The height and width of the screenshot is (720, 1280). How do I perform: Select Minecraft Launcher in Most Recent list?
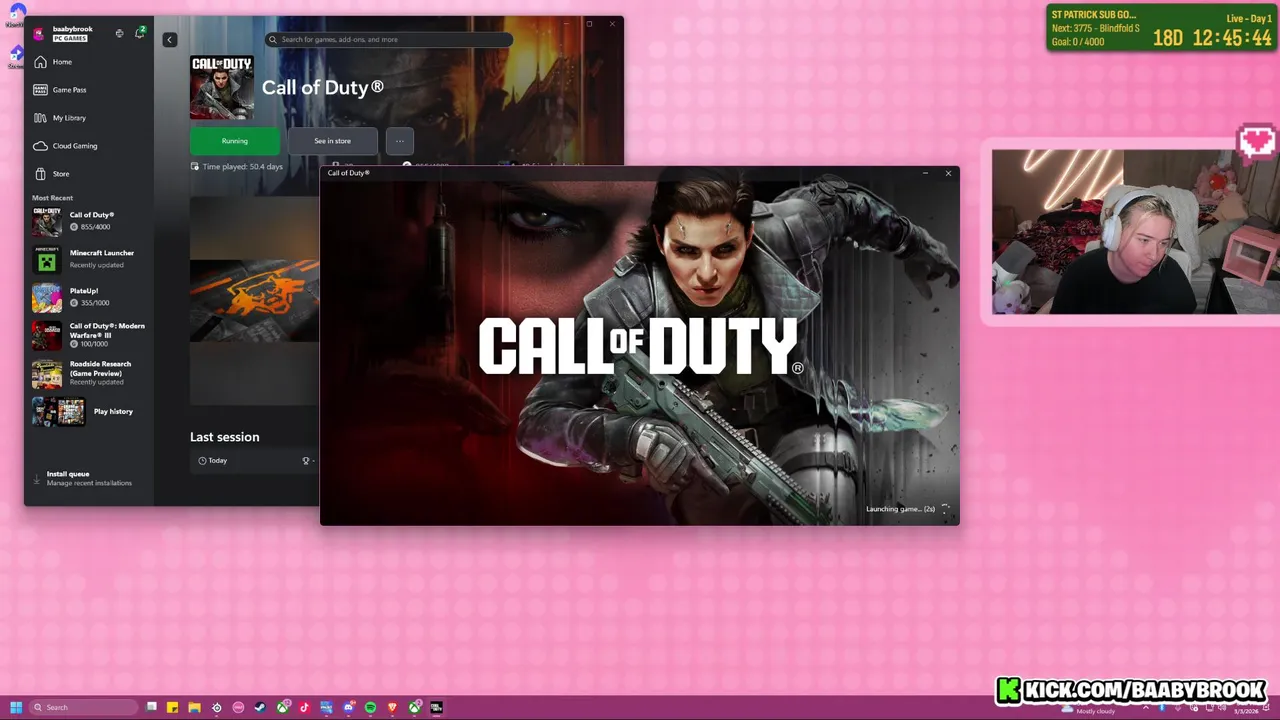[90, 259]
